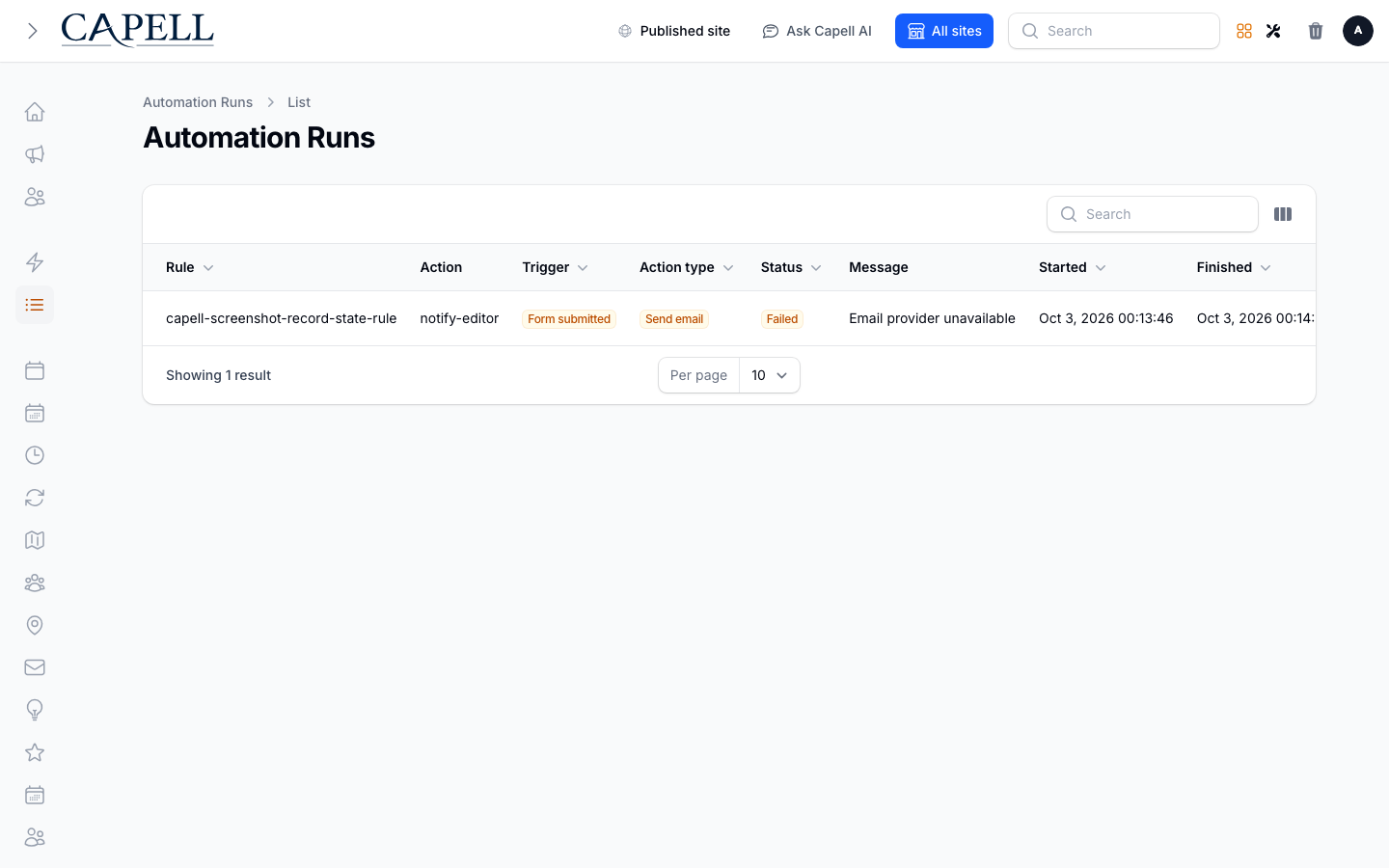
Task: Click the All sites button
Action: 944,31
